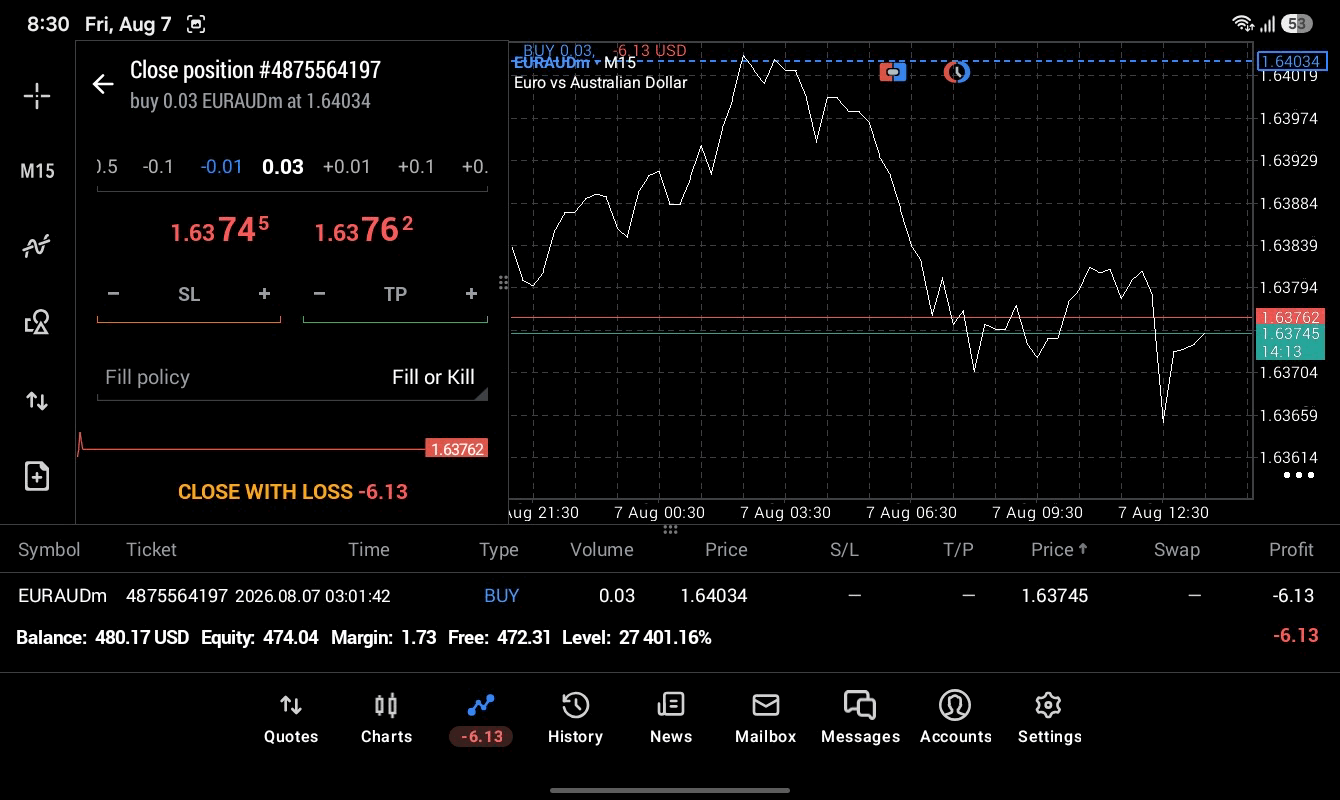The height and width of the screenshot is (800, 1340).
Task: Expand the Fill policy dropdown
Action: click(x=292, y=377)
